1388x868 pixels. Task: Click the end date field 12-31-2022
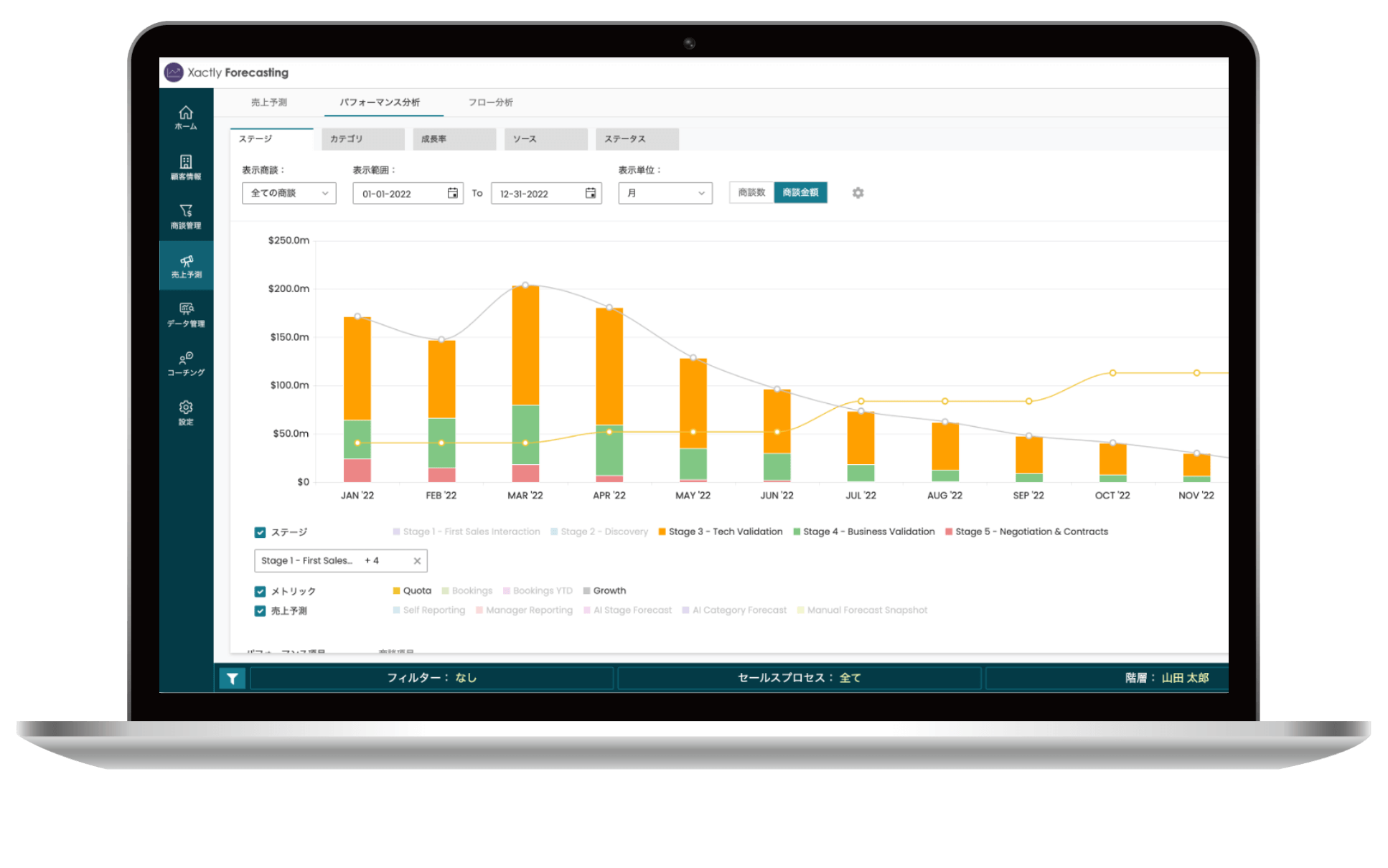click(545, 194)
